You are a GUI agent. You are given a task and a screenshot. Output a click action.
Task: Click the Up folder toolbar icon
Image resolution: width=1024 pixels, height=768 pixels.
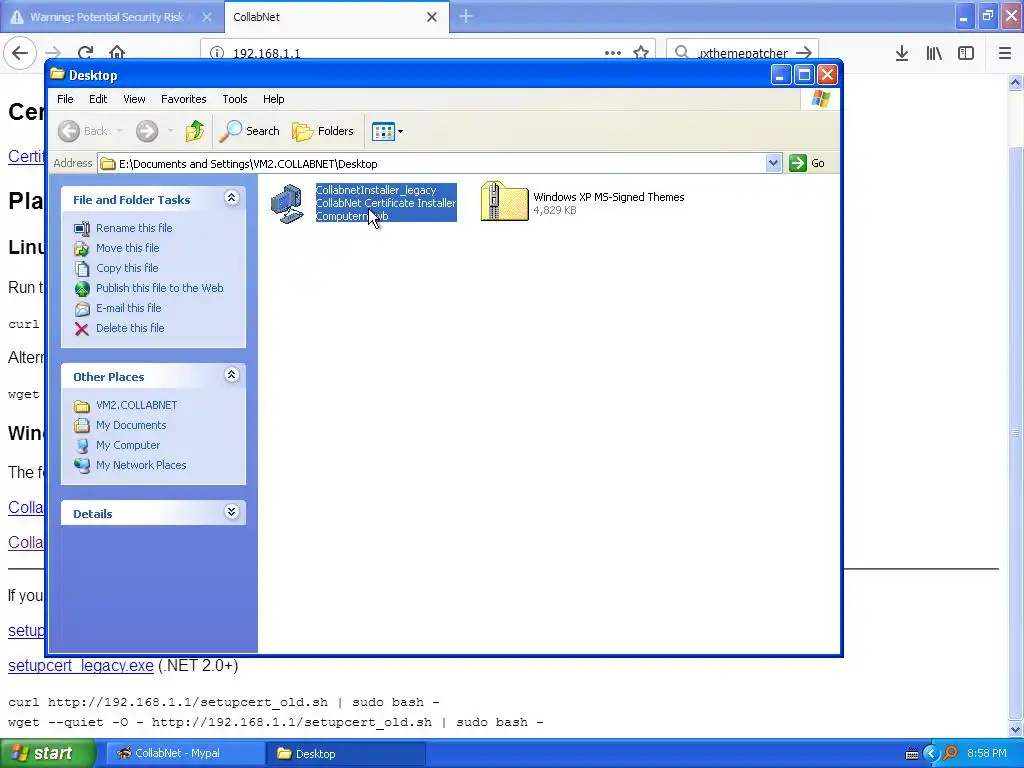(195, 131)
